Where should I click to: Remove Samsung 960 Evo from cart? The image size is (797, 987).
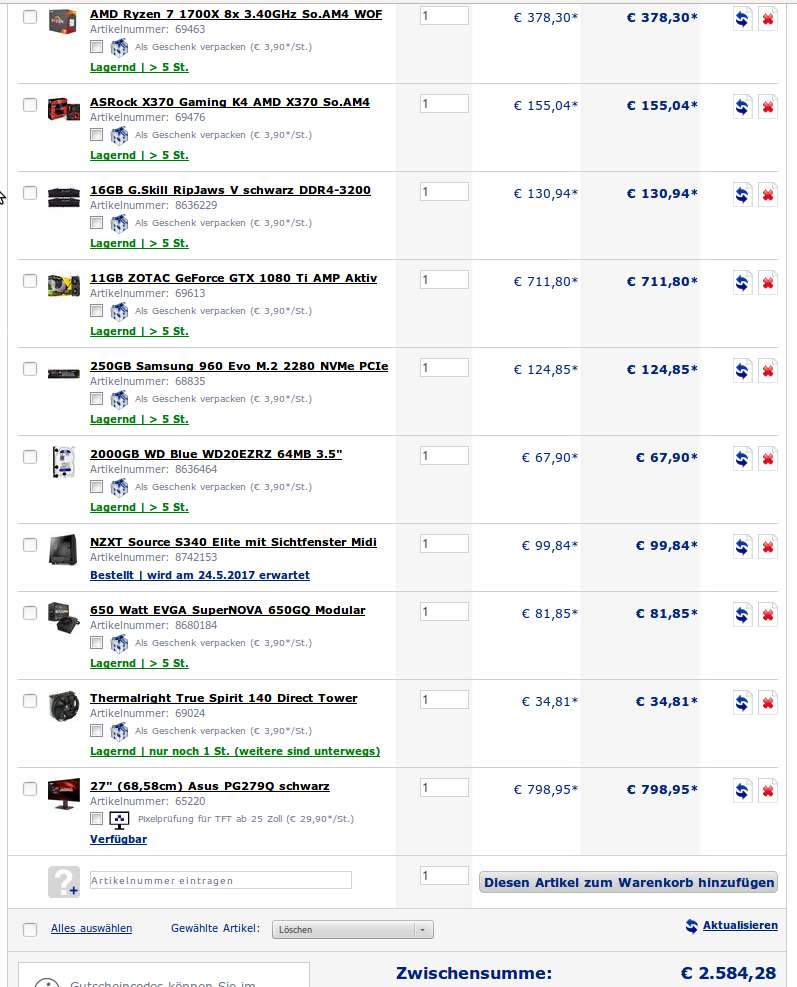tap(767, 371)
